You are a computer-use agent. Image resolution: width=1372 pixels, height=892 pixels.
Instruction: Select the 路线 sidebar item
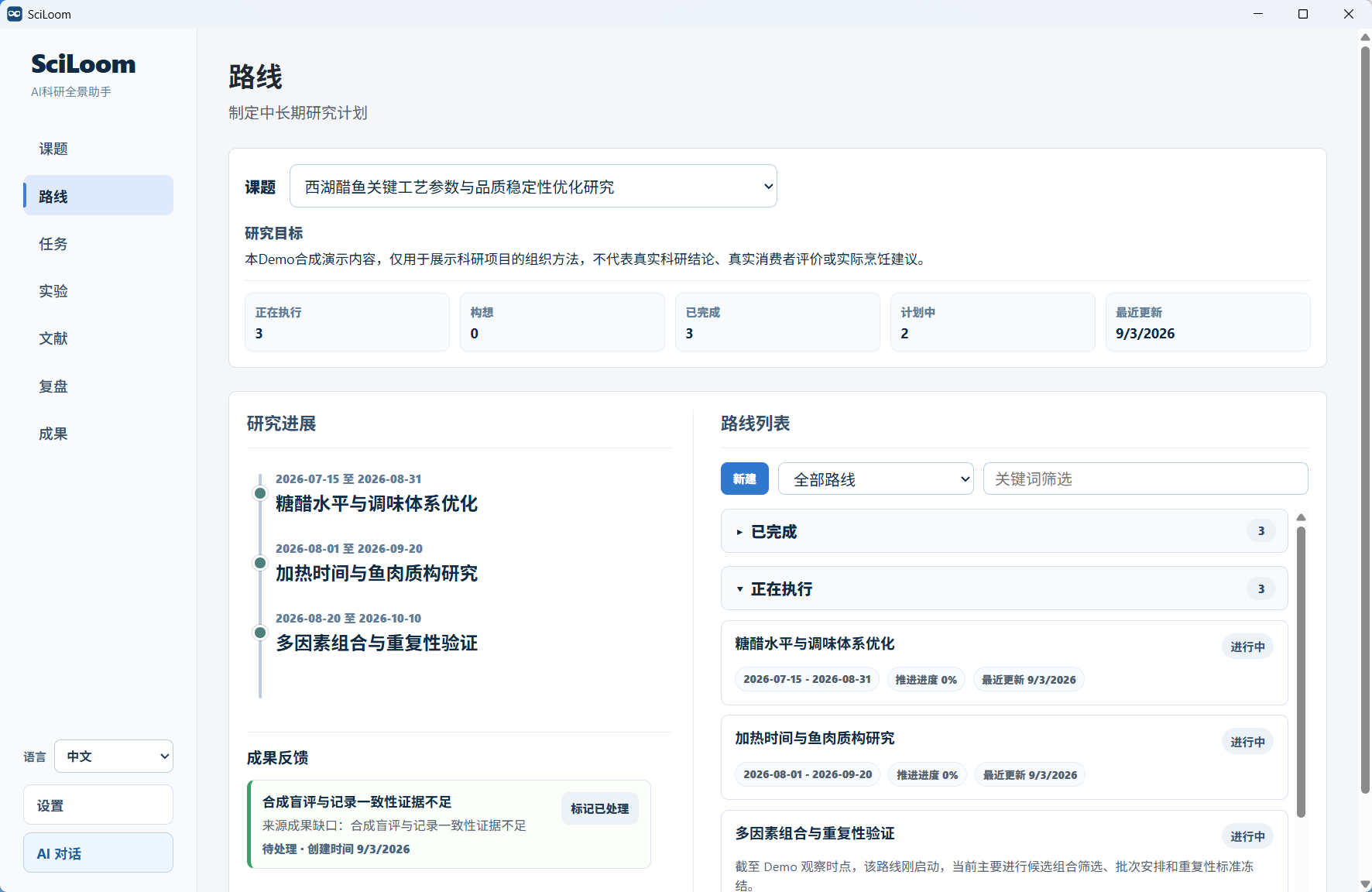tap(98, 196)
